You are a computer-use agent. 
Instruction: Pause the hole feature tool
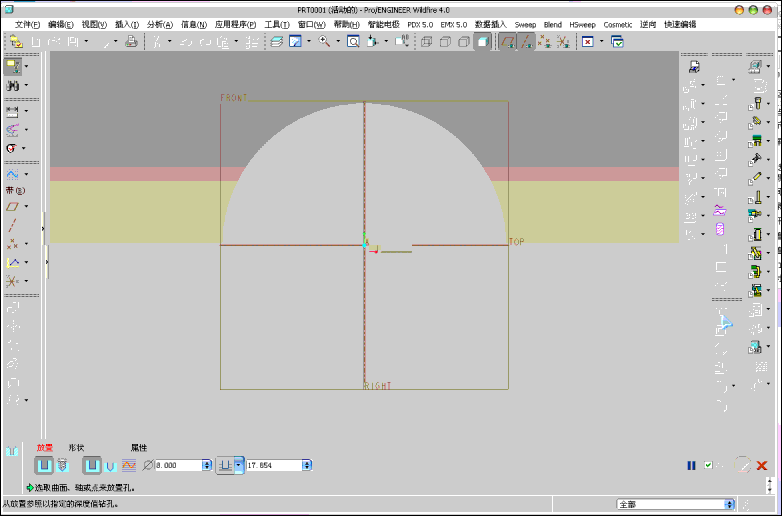pyautogui.click(x=691, y=465)
